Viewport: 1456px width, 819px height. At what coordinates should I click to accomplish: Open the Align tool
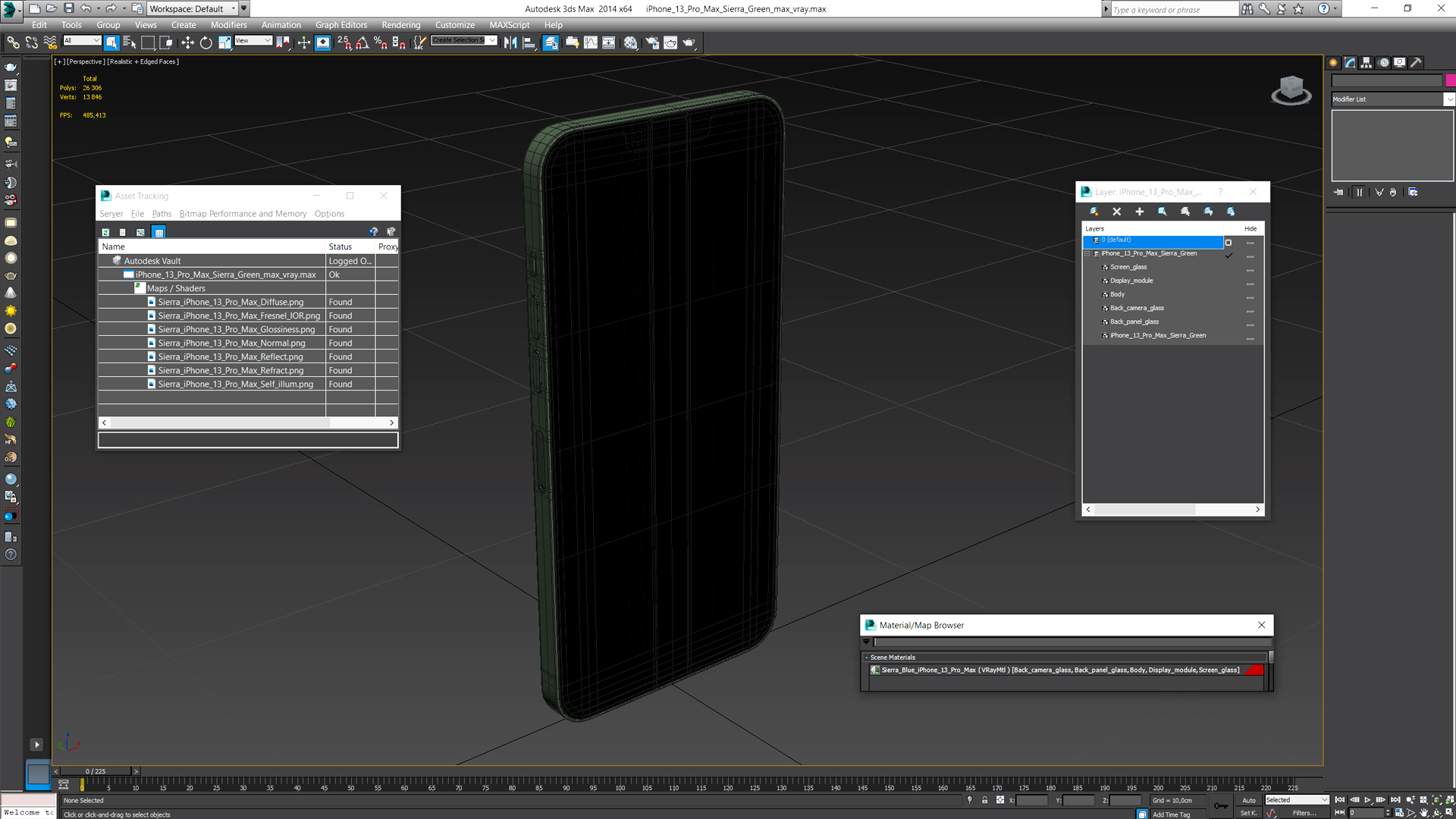coord(529,42)
